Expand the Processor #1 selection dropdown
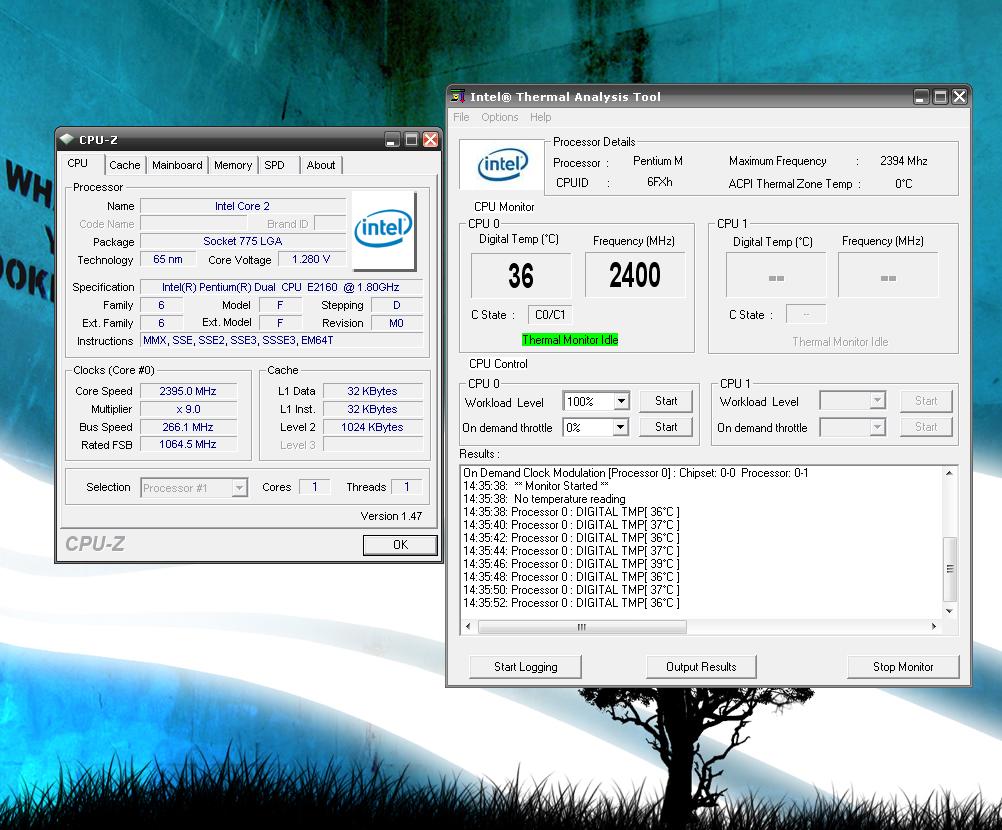The image size is (1002, 830). 239,488
